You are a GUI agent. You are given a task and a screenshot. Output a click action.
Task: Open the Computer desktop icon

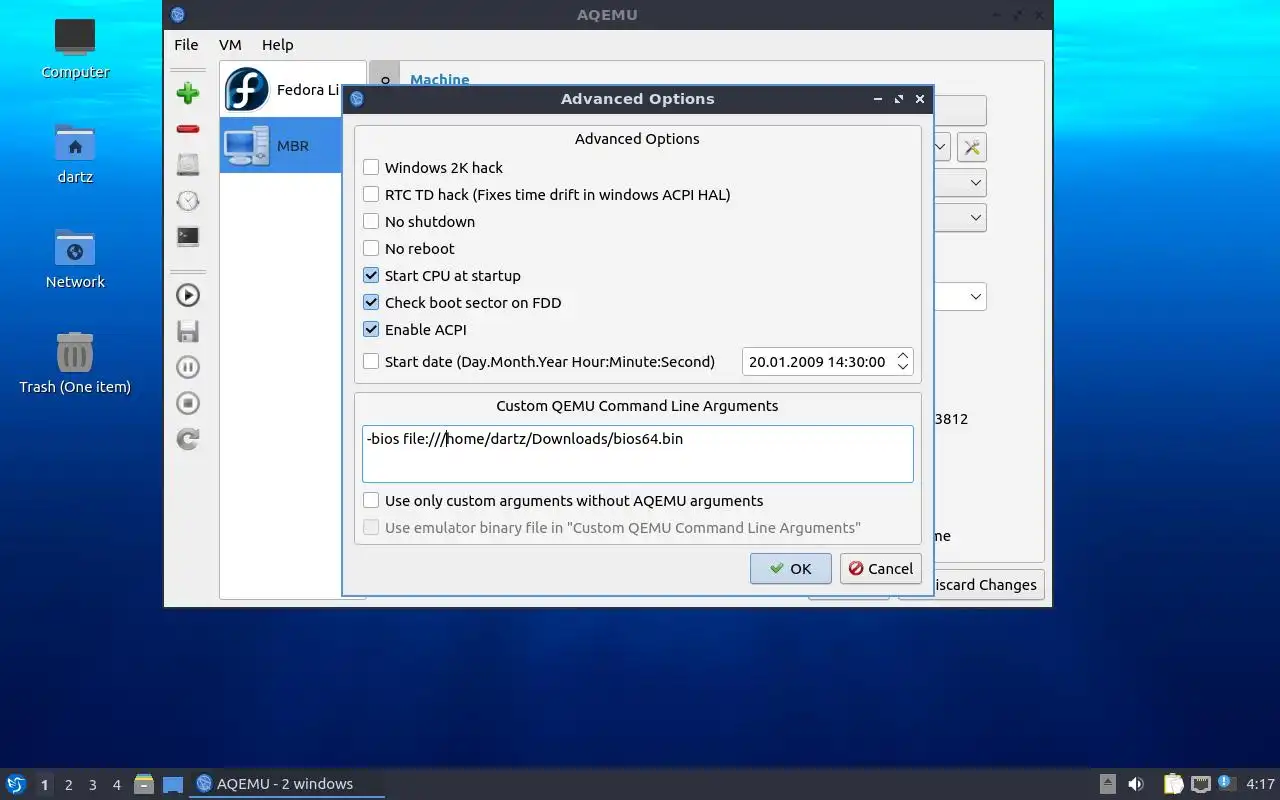click(75, 48)
